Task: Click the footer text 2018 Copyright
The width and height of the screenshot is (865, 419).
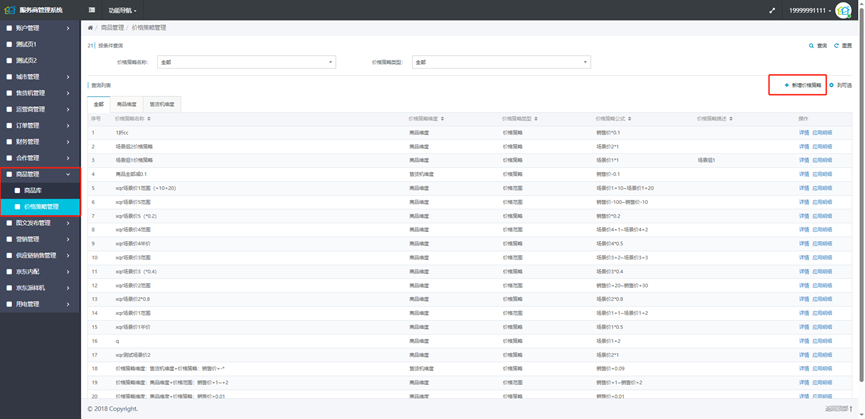Action: [115, 409]
